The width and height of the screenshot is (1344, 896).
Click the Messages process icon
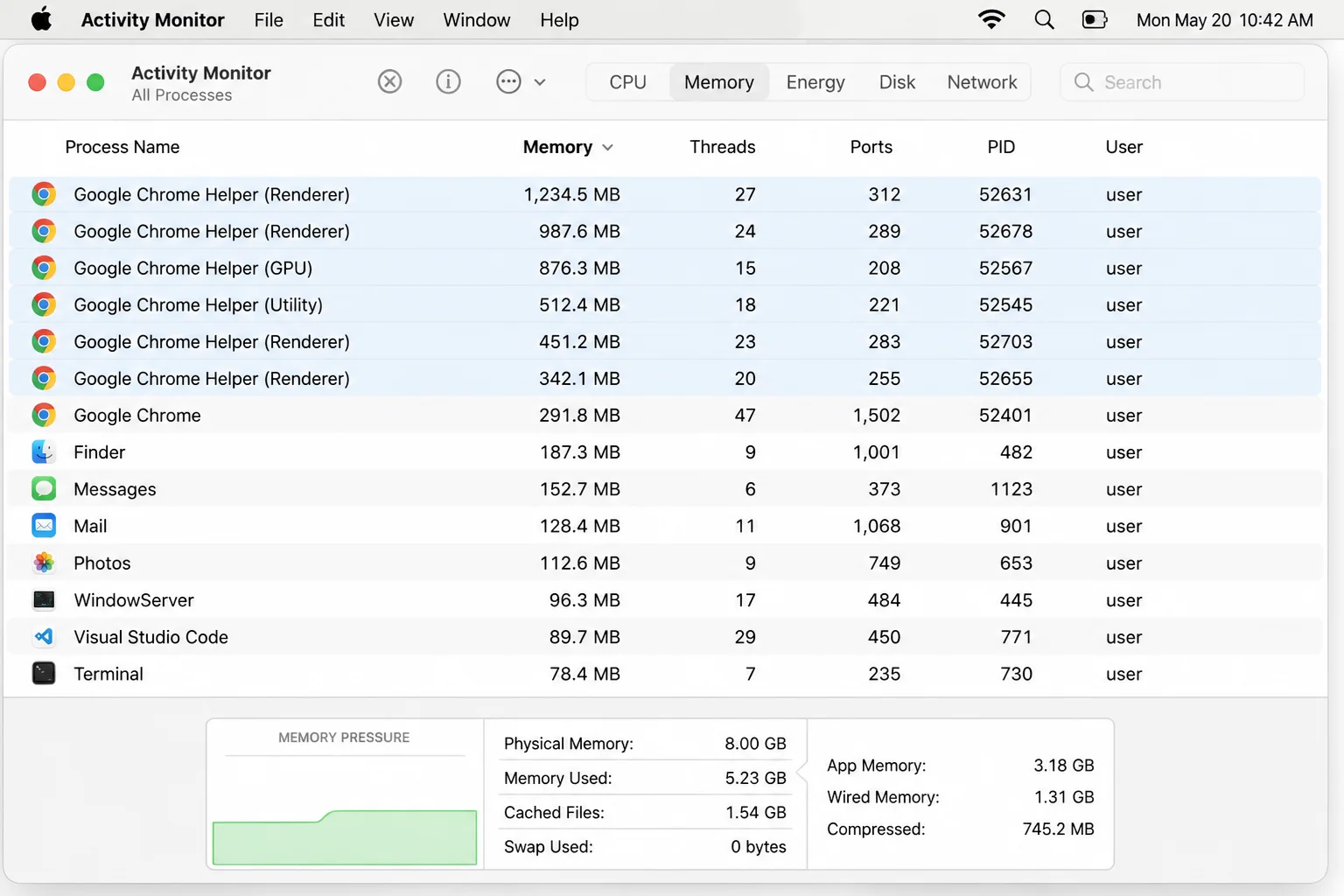point(44,488)
